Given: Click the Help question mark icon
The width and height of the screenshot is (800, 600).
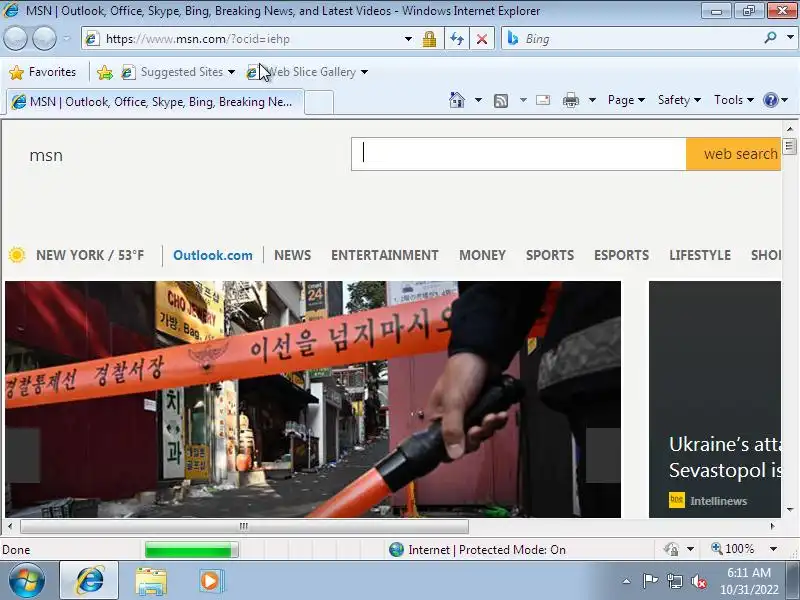Looking at the screenshot, I should pyautogui.click(x=770, y=100).
